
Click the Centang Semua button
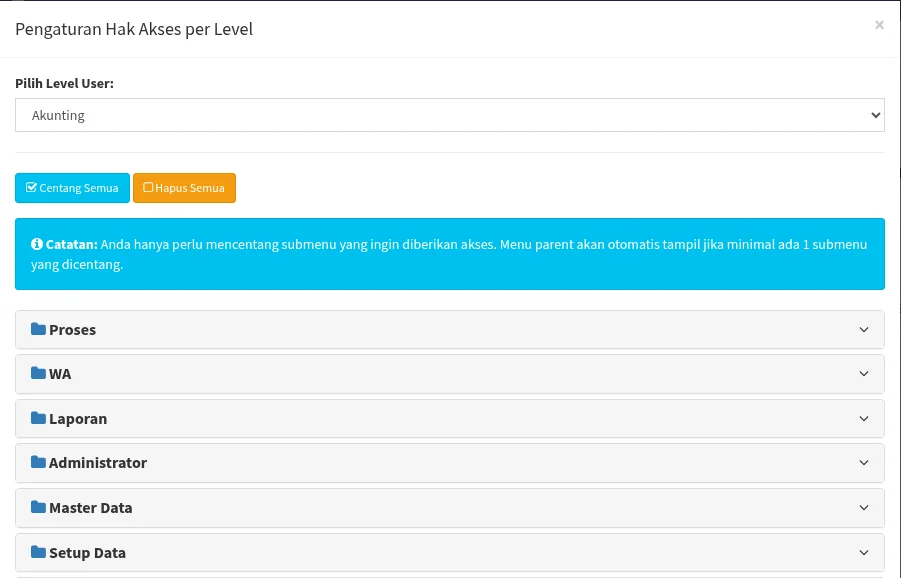[72, 188]
